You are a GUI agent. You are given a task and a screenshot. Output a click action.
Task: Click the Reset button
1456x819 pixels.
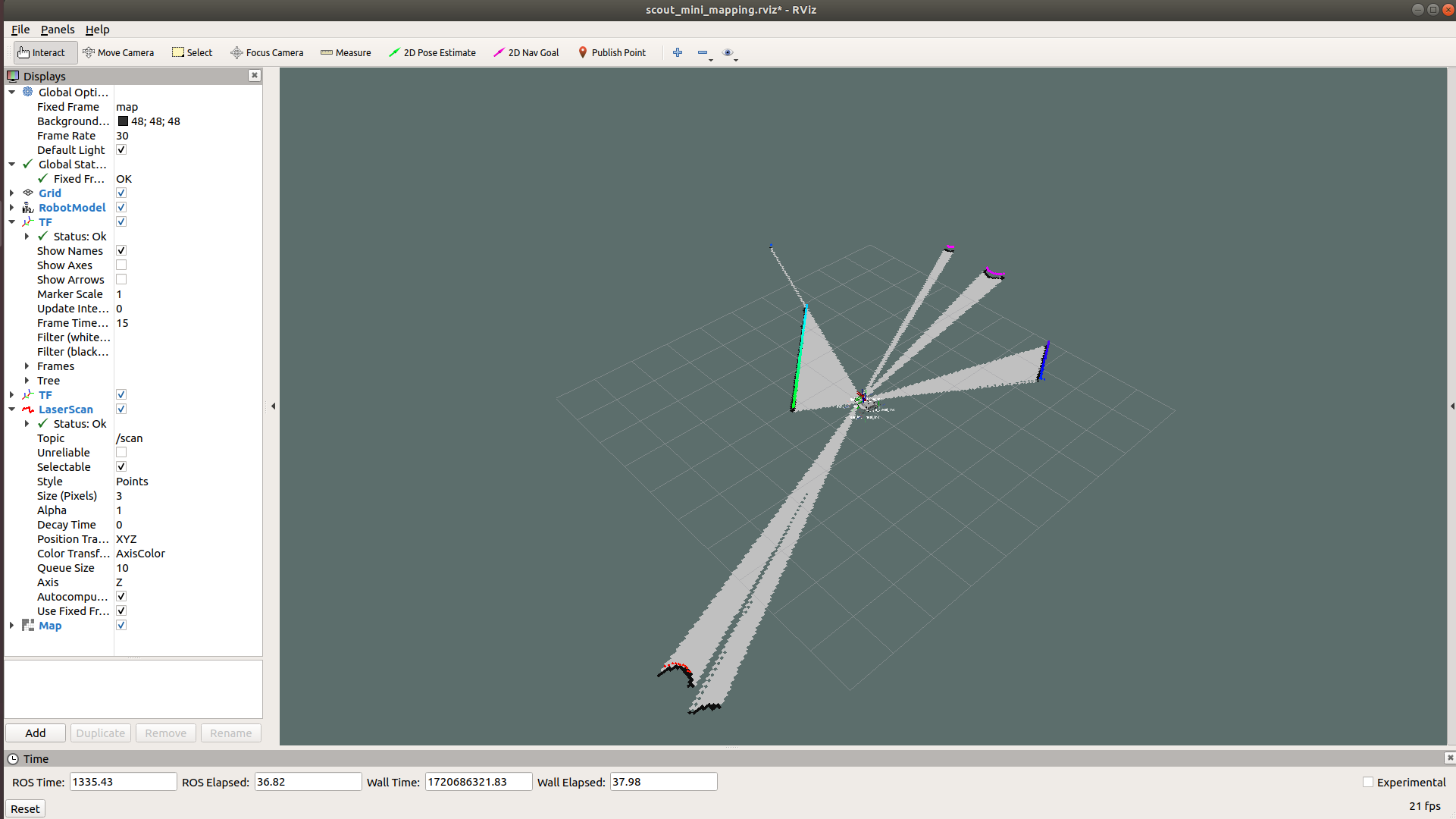[25, 808]
